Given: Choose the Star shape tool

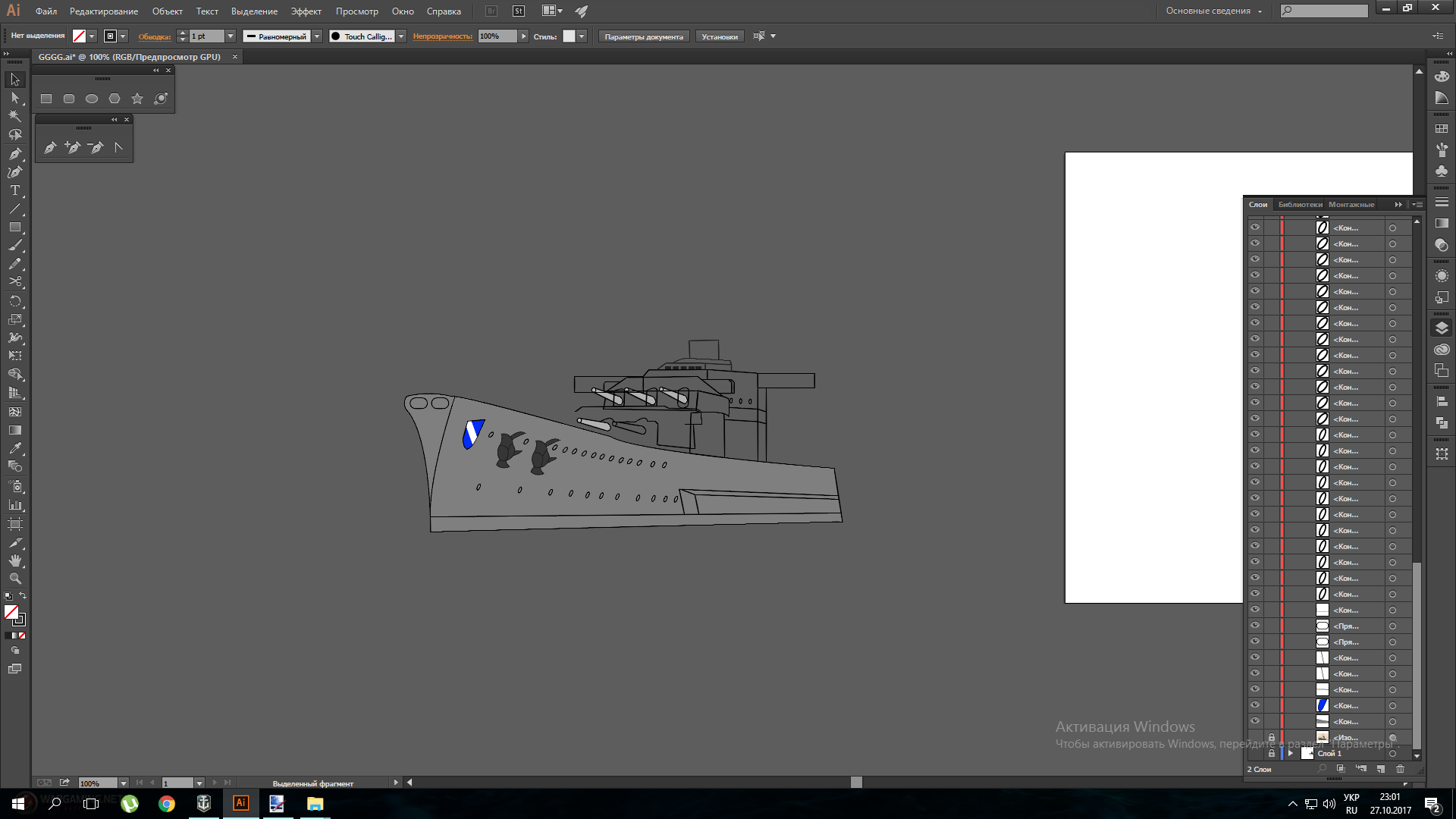Looking at the screenshot, I should tap(137, 99).
